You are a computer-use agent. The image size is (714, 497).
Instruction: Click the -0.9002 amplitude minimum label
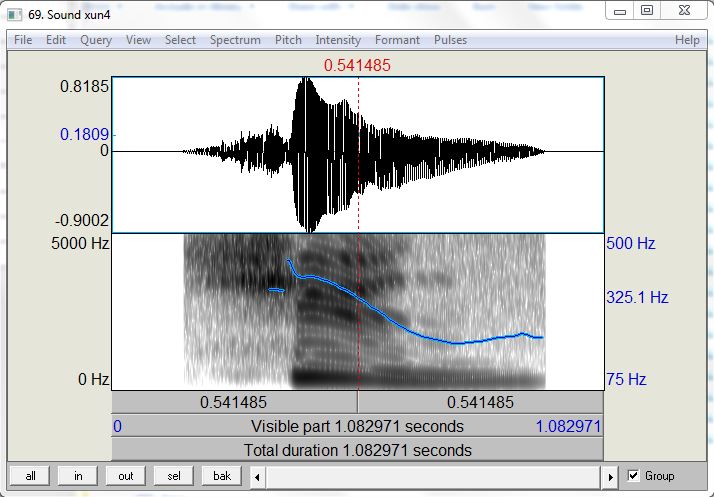pyautogui.click(x=82, y=220)
